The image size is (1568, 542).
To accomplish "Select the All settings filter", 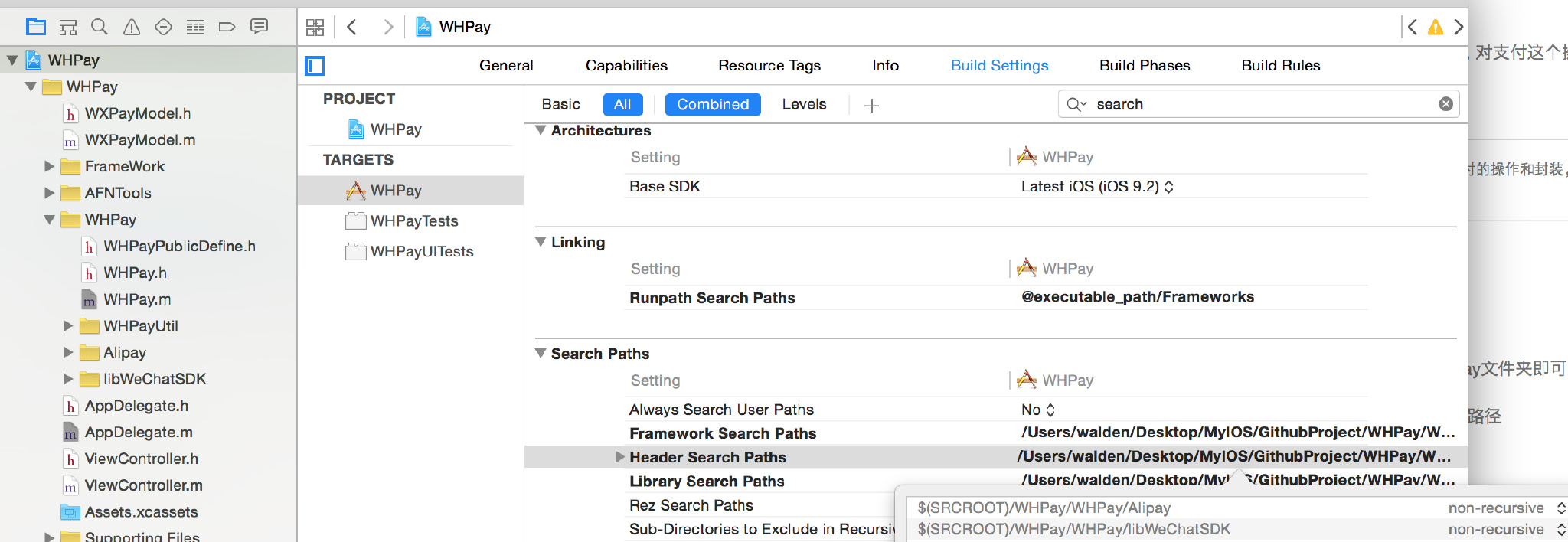I will coord(622,104).
